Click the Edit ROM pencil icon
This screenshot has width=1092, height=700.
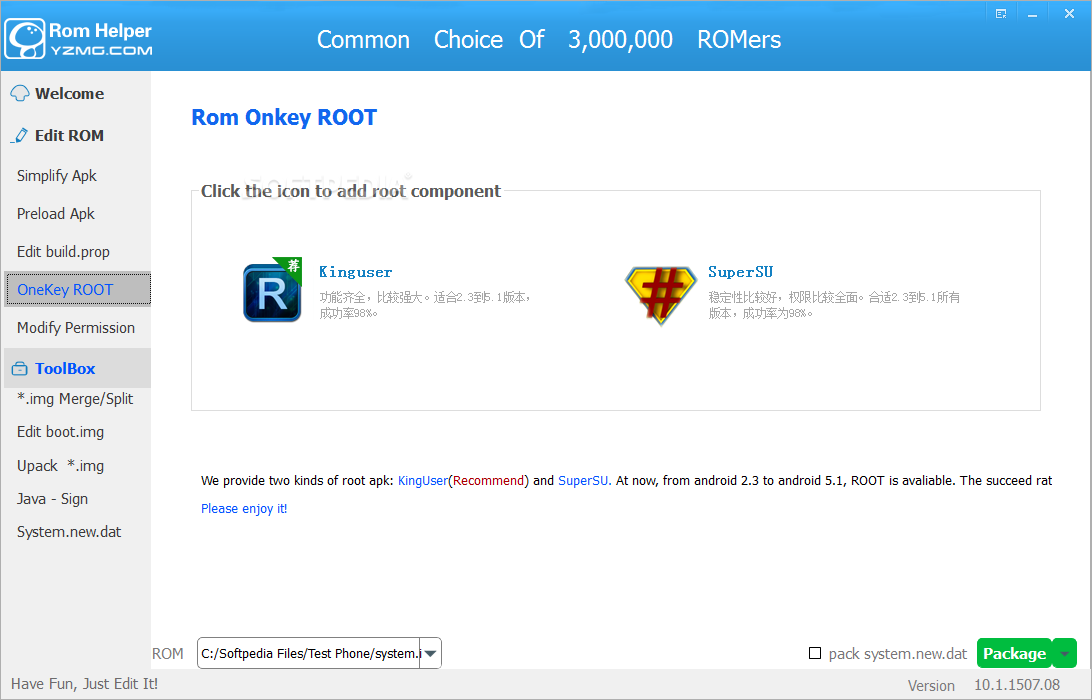pyautogui.click(x=20, y=135)
